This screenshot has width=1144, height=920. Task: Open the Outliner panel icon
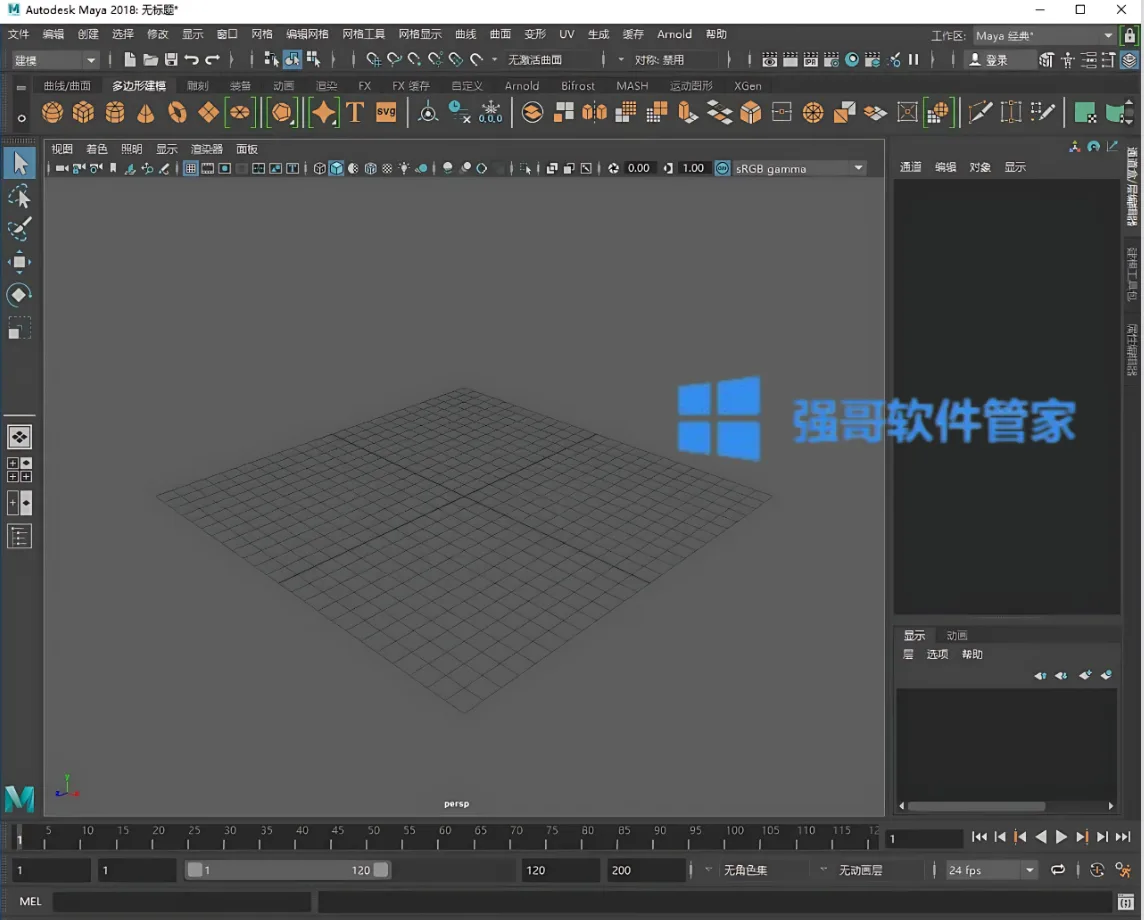(20, 537)
